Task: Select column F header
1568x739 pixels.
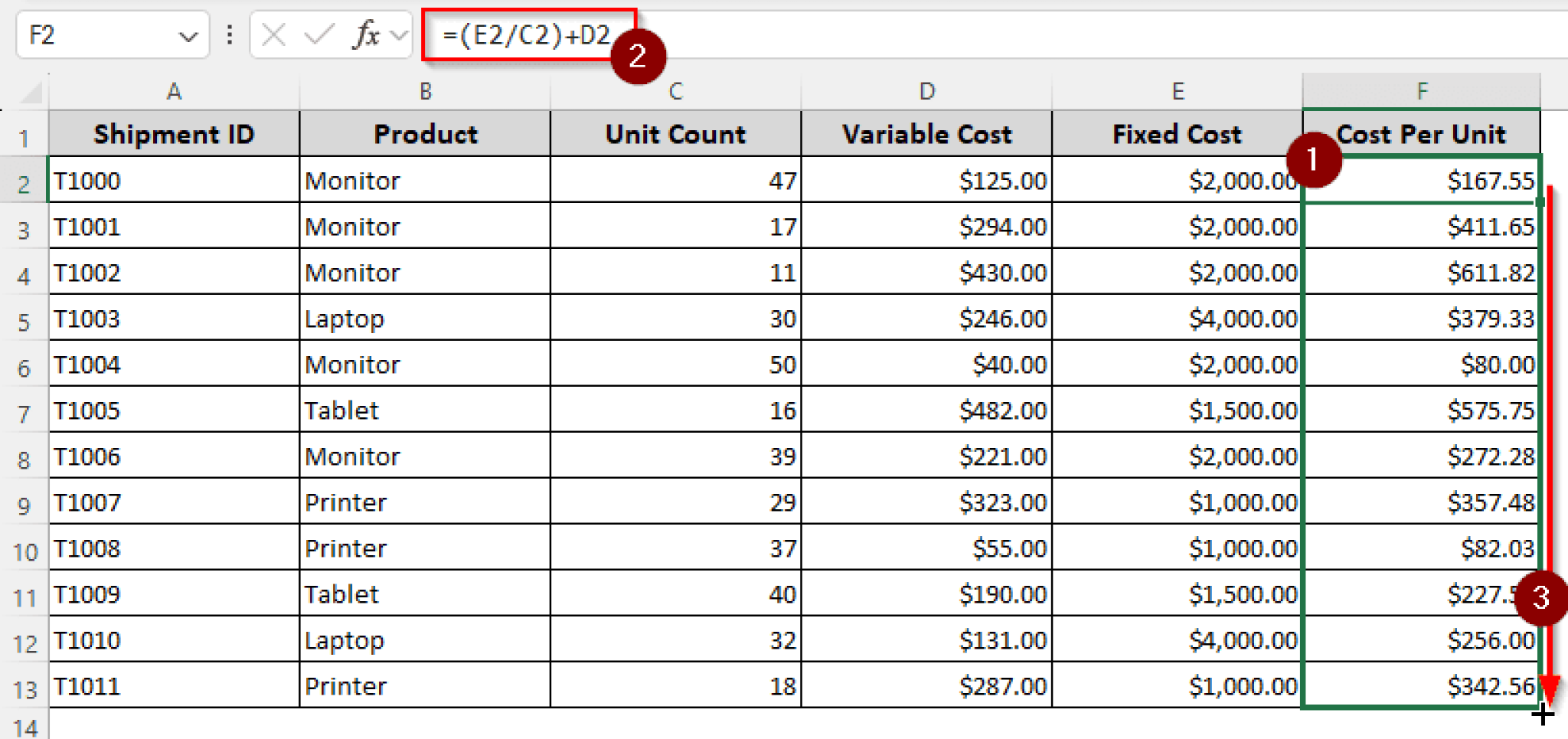Action: (1421, 91)
